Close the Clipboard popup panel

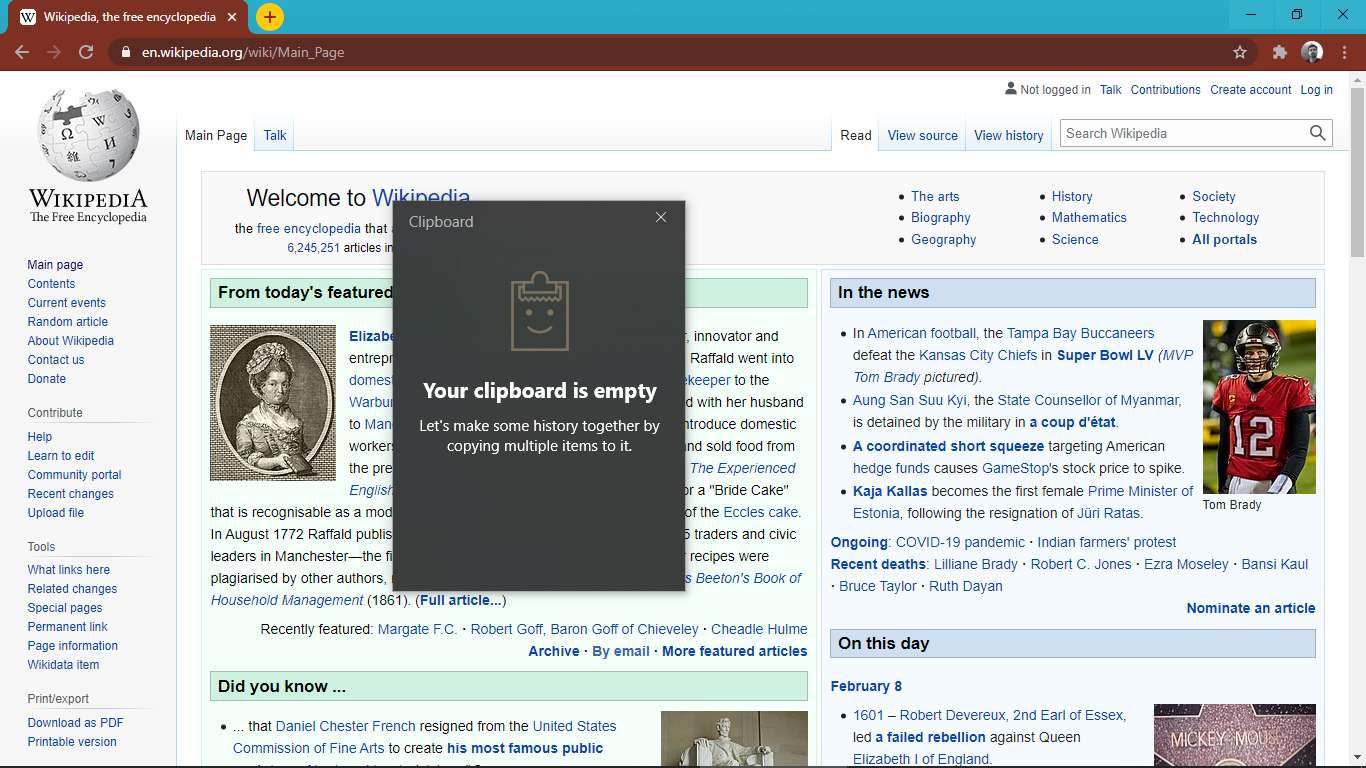(x=660, y=217)
